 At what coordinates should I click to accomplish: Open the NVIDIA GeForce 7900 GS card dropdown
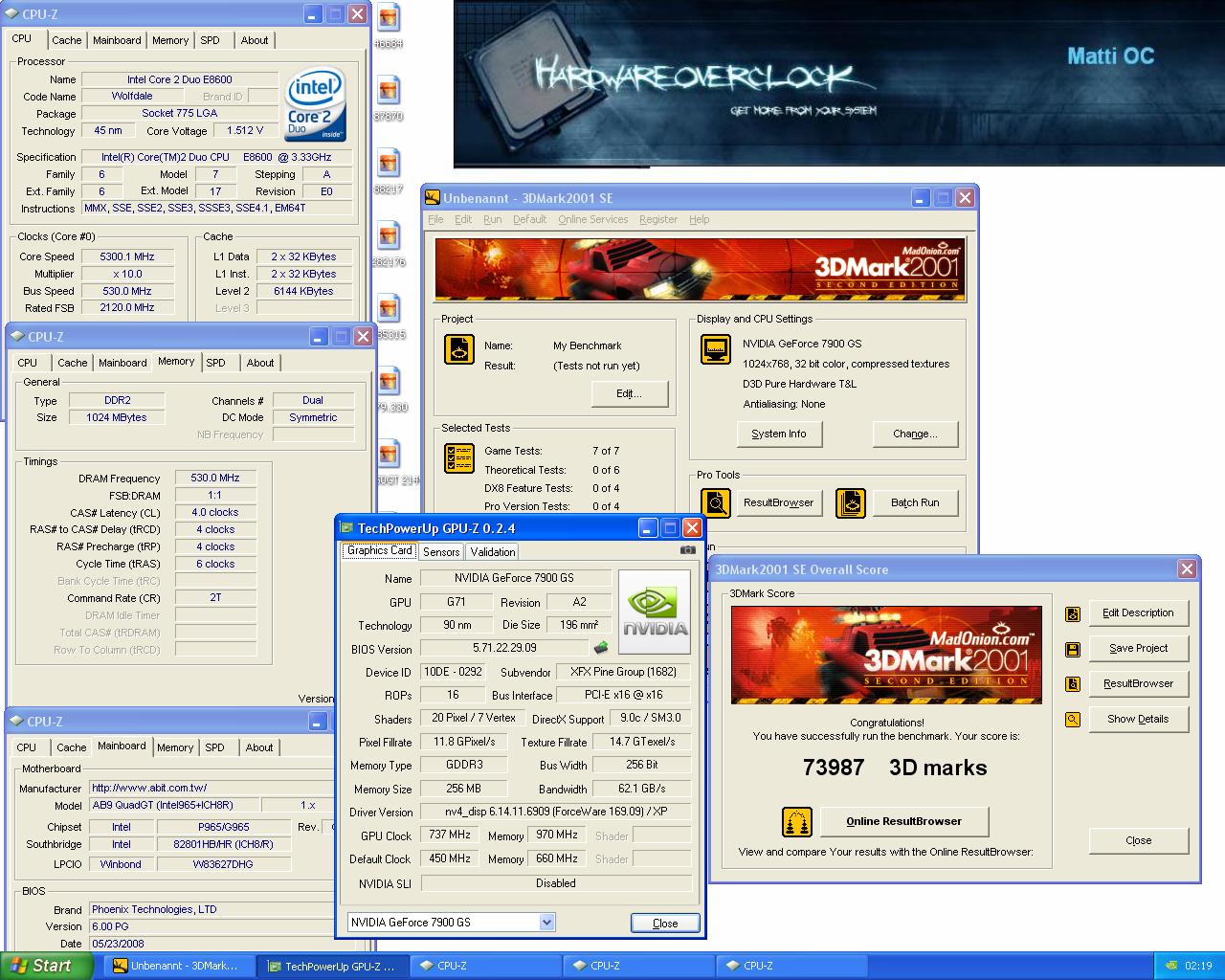546,923
